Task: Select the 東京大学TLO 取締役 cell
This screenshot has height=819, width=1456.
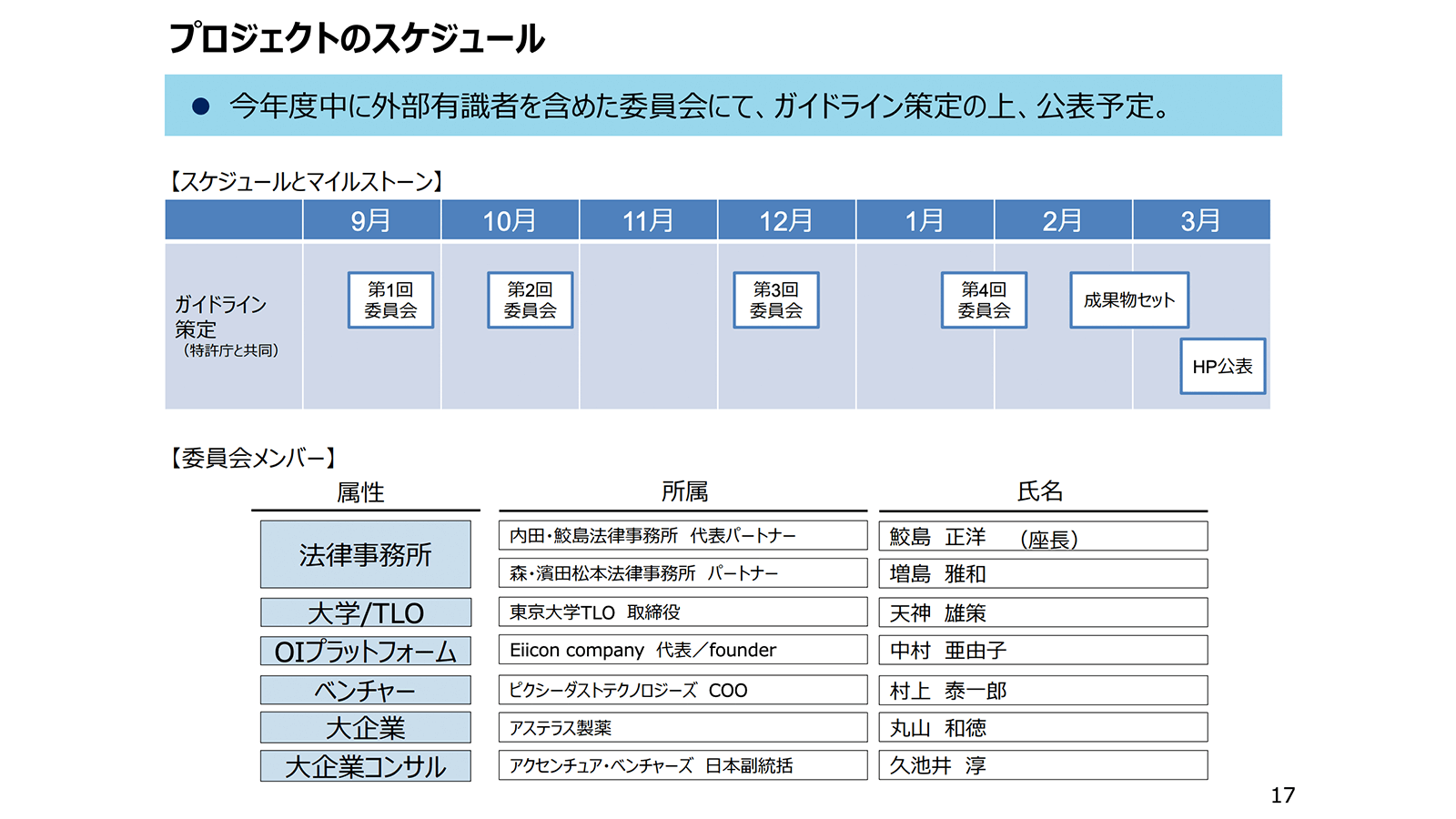Action: [x=683, y=612]
